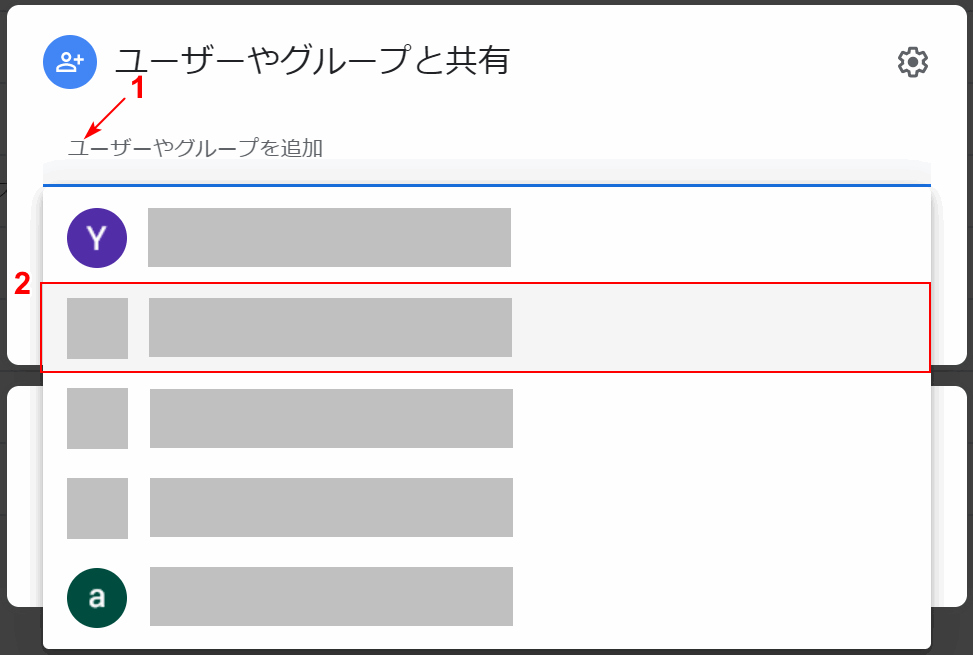The height and width of the screenshot is (655, 973).
Task: Click the empty right side of the Y suggestion row
Action: [720, 238]
